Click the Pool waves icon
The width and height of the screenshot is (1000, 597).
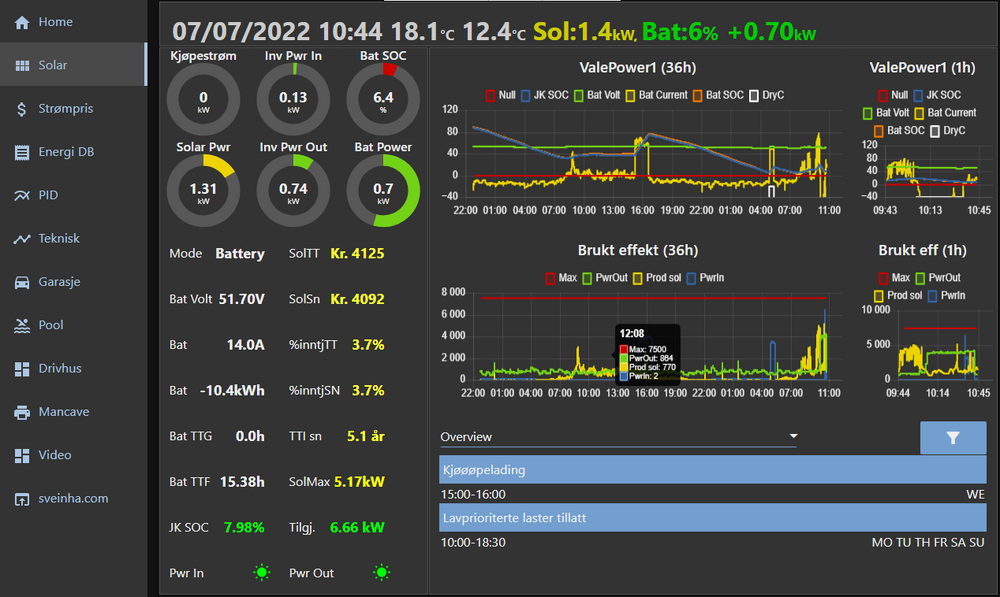(x=21, y=326)
